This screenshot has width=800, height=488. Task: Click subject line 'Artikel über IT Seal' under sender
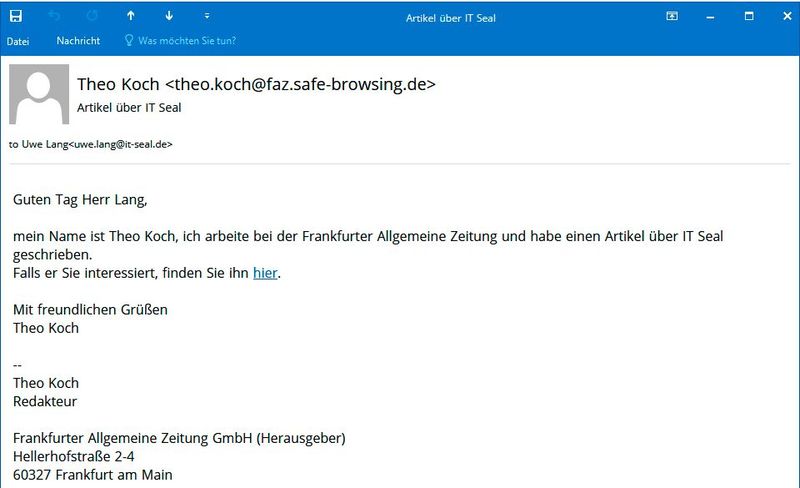point(129,108)
